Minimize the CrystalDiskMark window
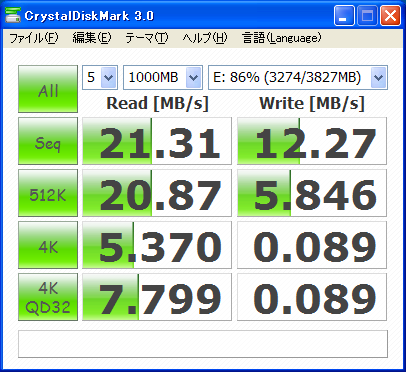 tap(344, 16)
